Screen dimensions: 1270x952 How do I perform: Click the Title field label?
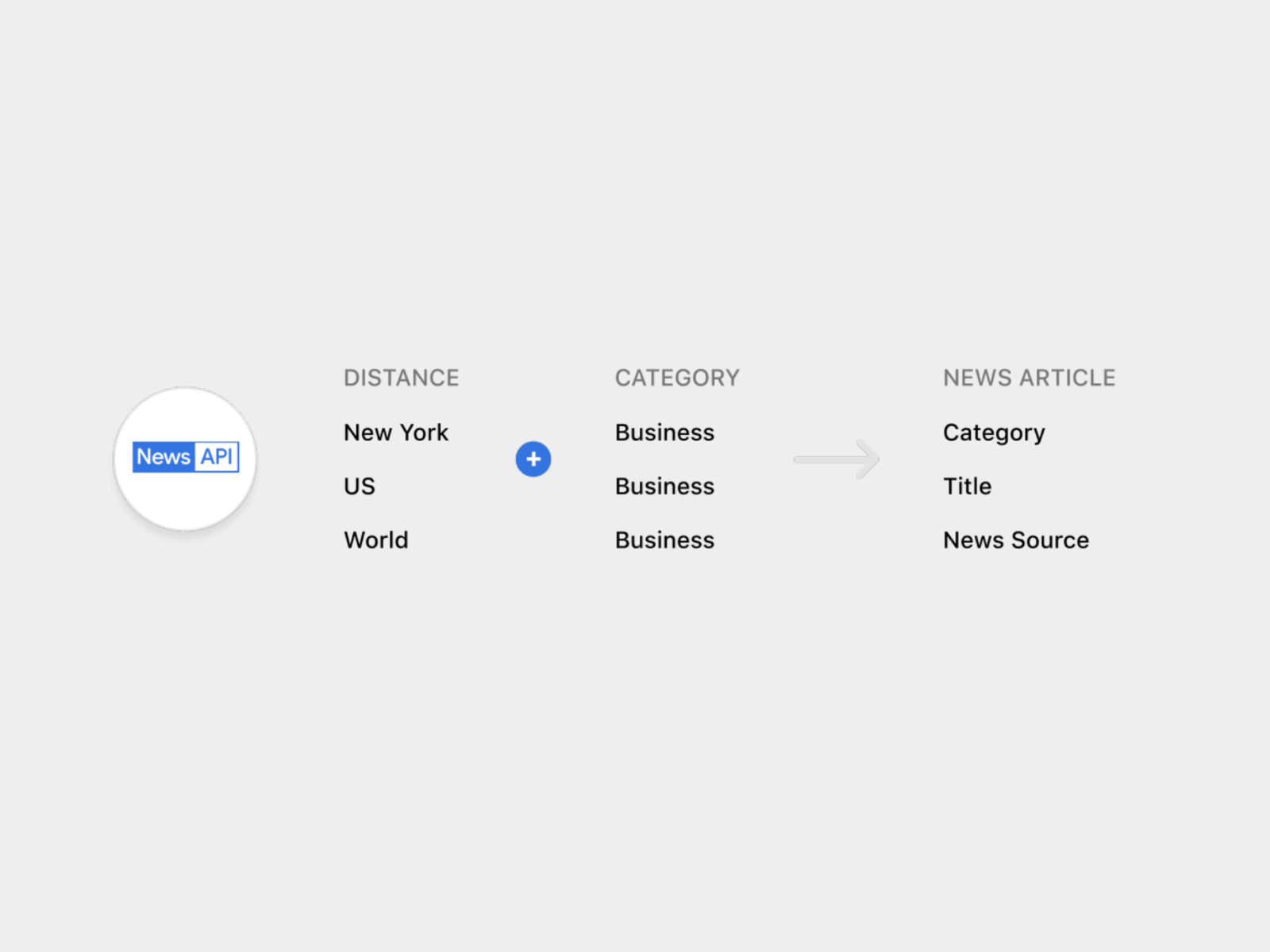pyautogui.click(x=967, y=486)
